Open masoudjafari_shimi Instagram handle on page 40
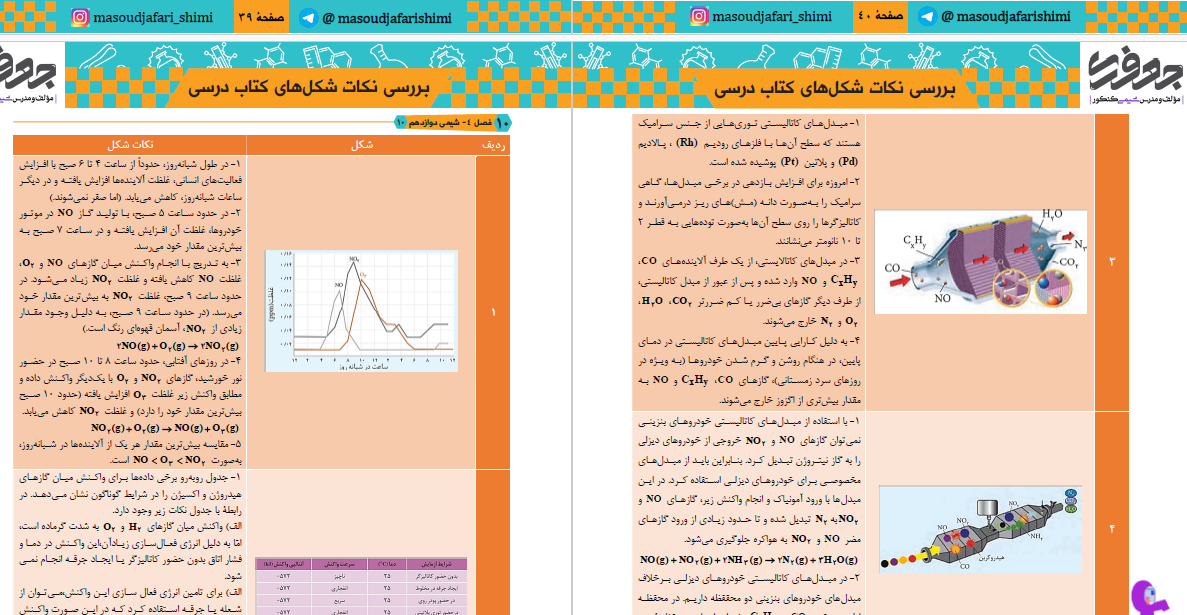This screenshot has width=1187, height=615. (772, 17)
